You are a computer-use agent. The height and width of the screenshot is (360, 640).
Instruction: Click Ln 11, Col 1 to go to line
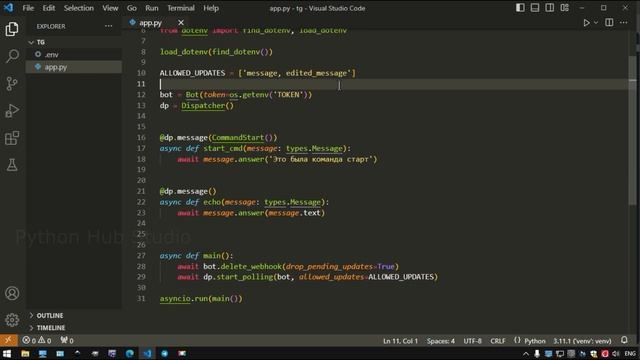[400, 341]
